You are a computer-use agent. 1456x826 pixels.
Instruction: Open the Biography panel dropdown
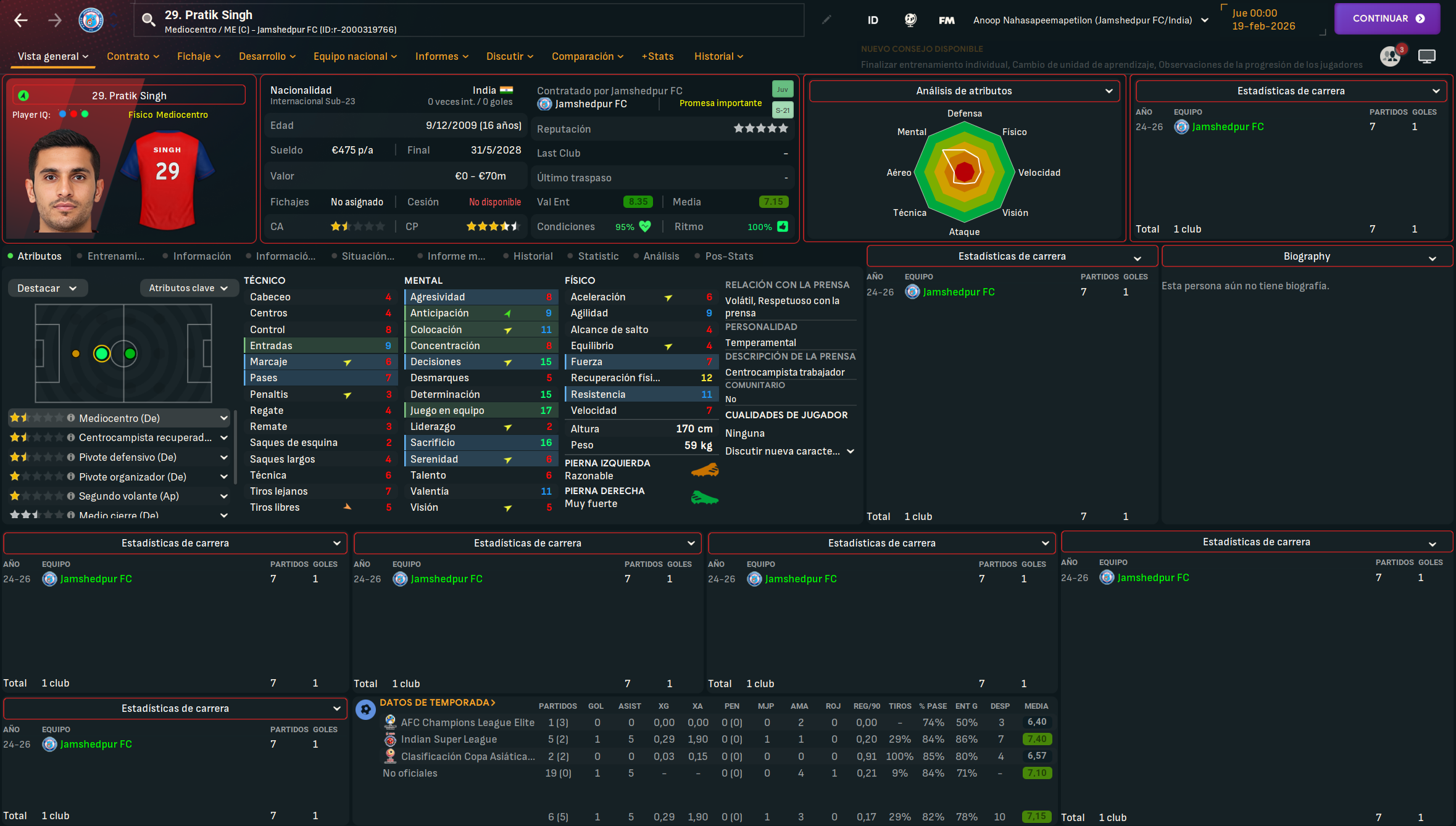click(x=1307, y=256)
